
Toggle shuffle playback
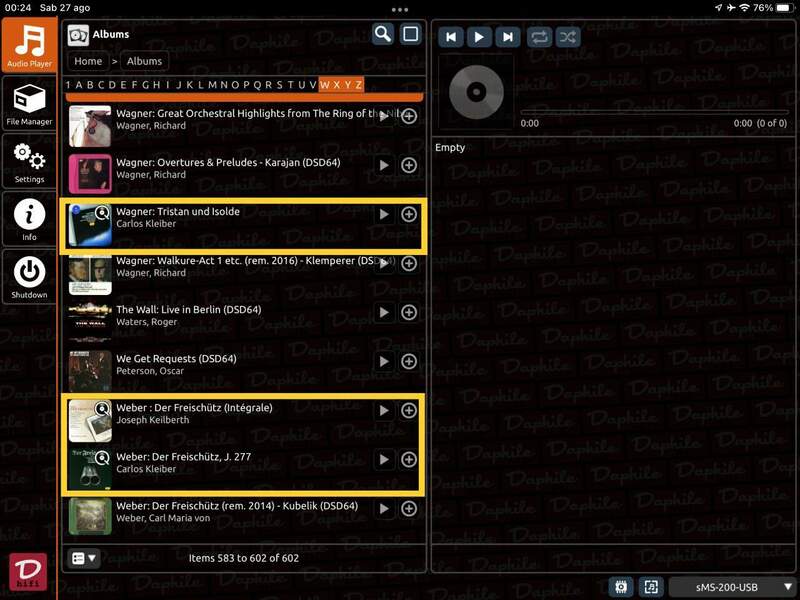568,37
